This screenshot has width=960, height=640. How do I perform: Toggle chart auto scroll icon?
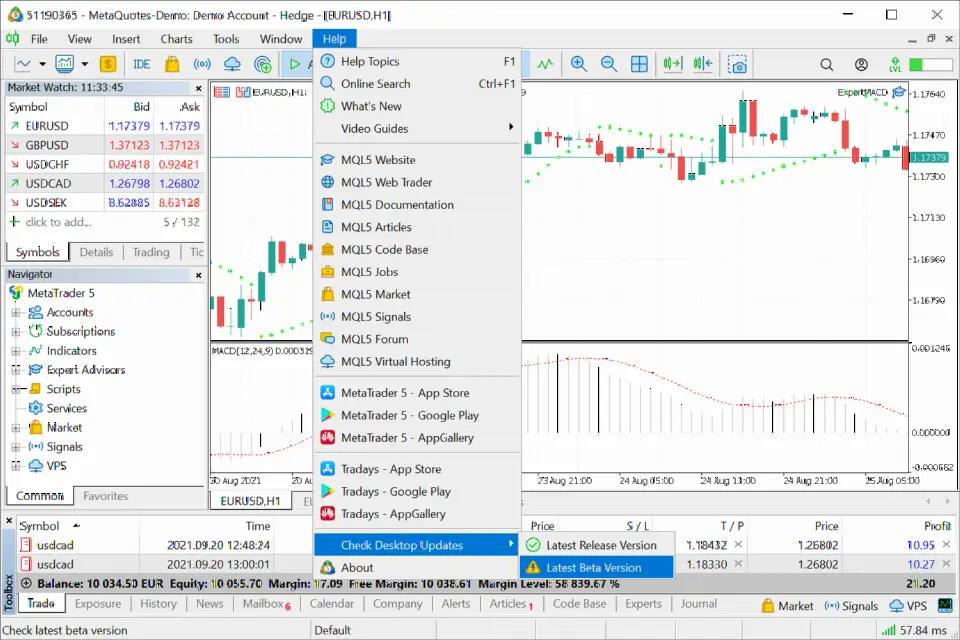tap(672, 64)
